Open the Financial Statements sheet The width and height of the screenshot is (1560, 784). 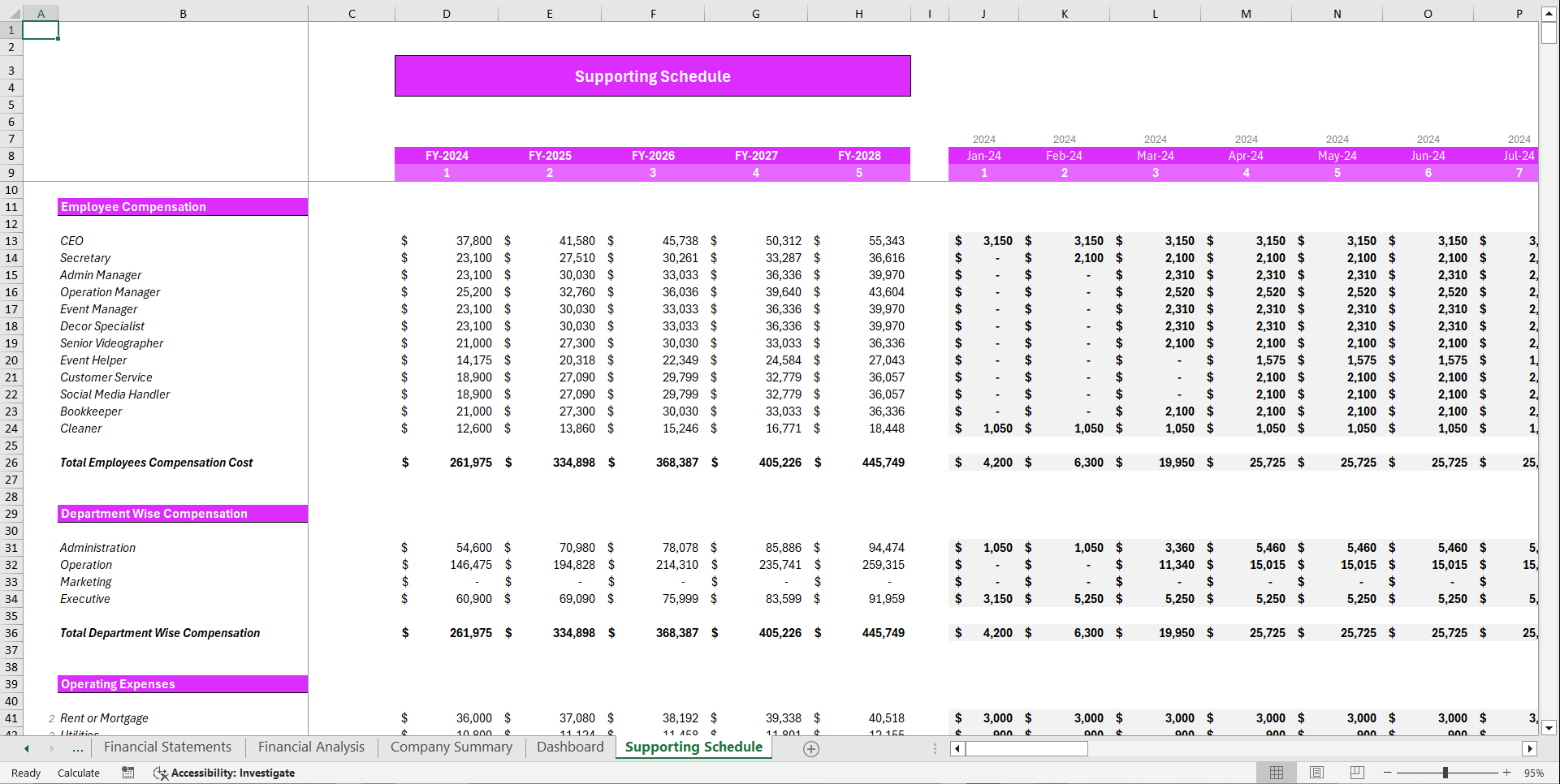tap(168, 747)
